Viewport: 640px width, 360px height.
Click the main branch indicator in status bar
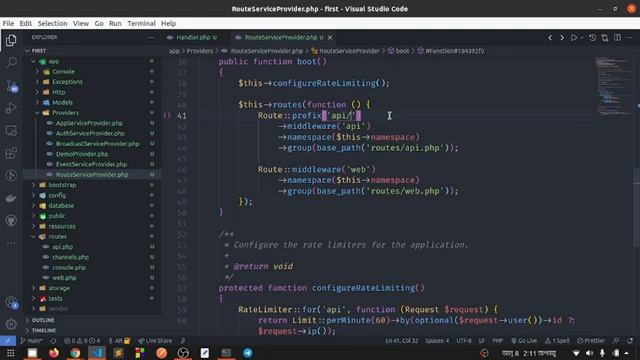[x=32, y=340]
